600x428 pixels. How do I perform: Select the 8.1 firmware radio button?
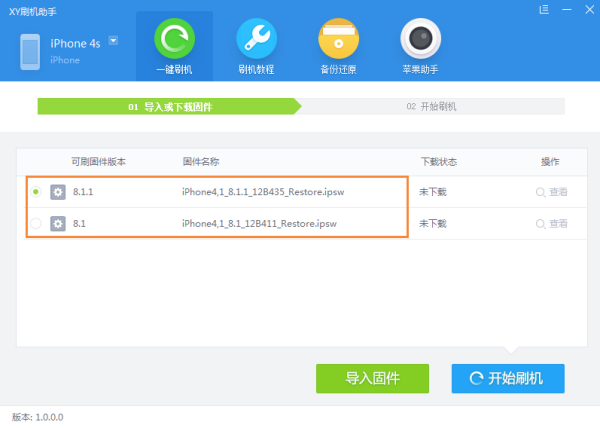[x=36, y=223]
